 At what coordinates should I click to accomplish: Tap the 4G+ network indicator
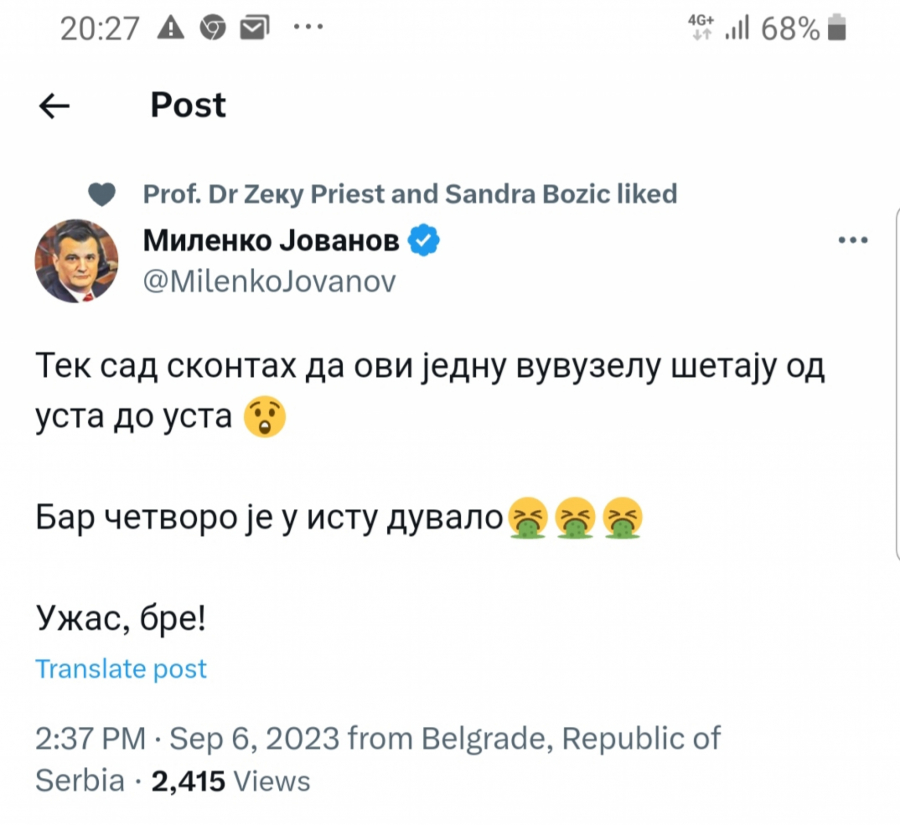(699, 26)
